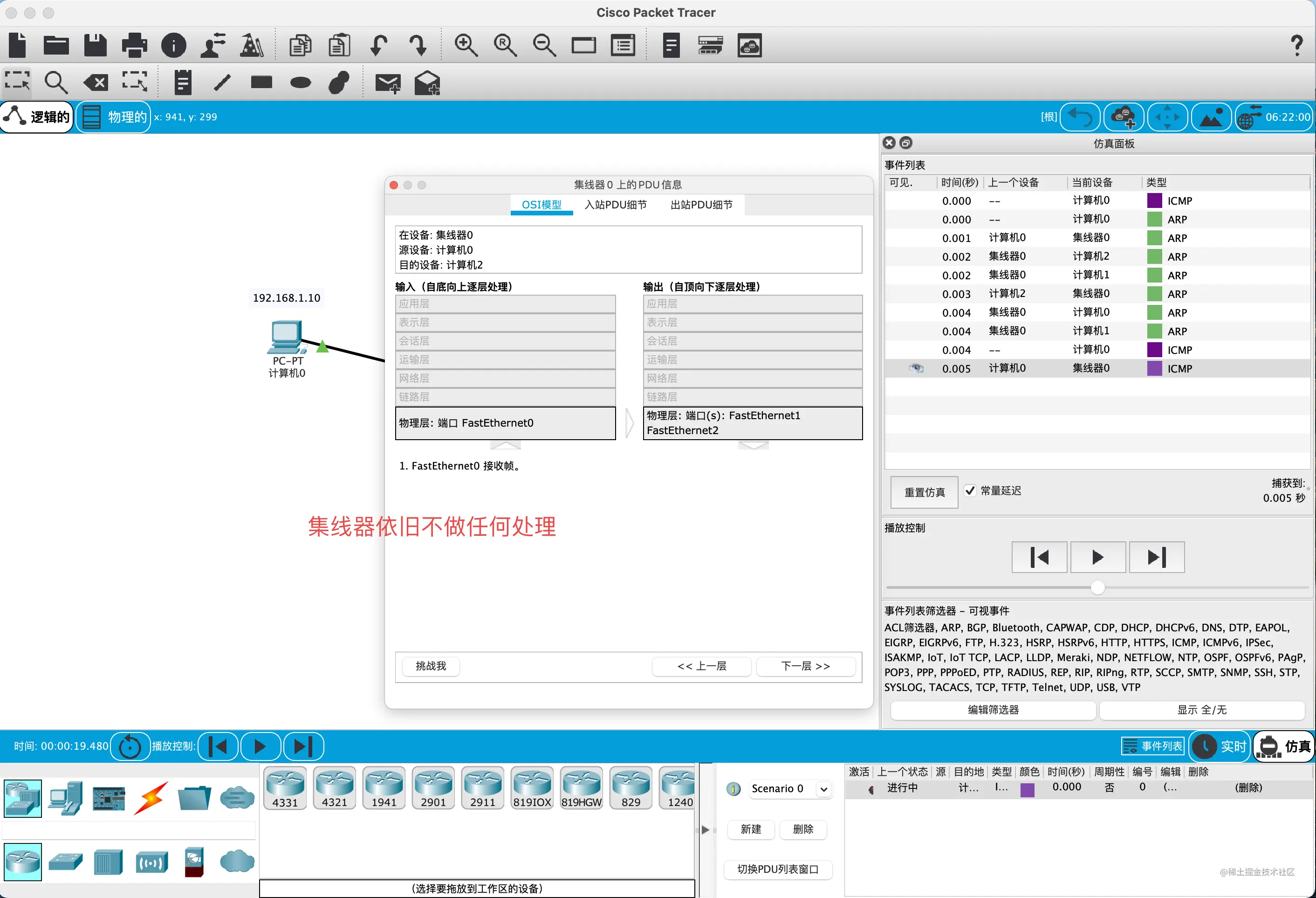Click 切换PDU列表窗口 button
1316x898 pixels.
[x=777, y=870]
